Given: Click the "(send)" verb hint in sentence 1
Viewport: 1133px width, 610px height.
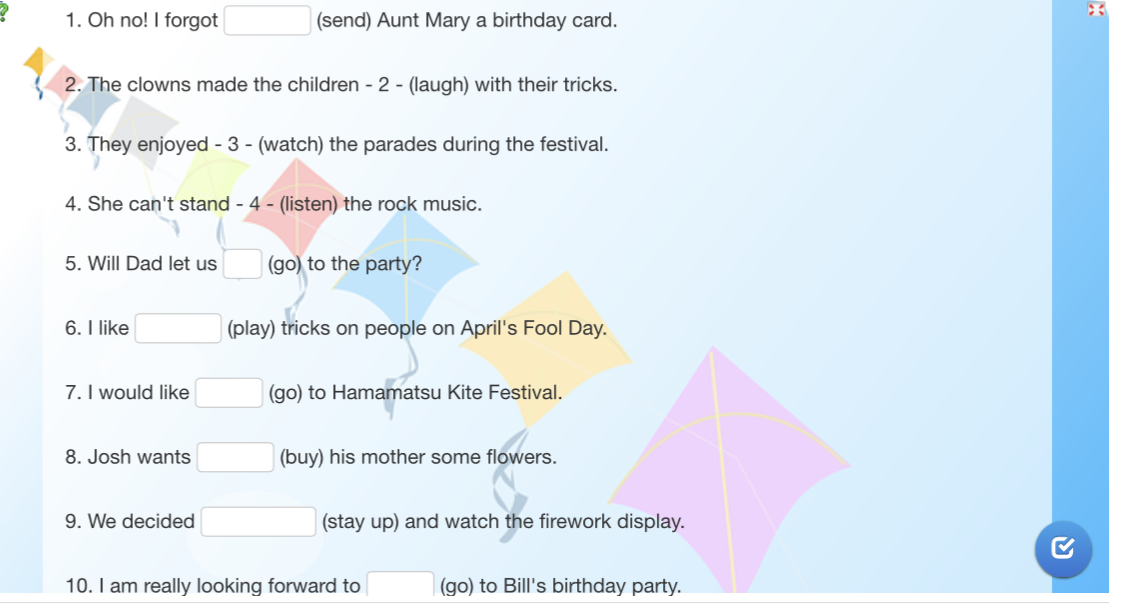Looking at the screenshot, I should 344,21.
